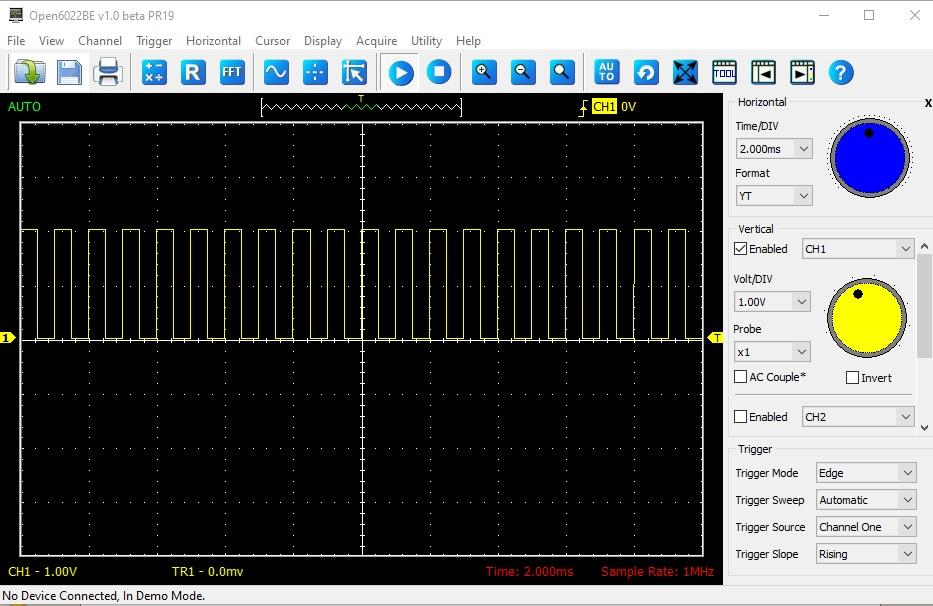The image size is (933, 606).
Task: Disable the CH1 Enabled checkbox
Action: click(741, 249)
